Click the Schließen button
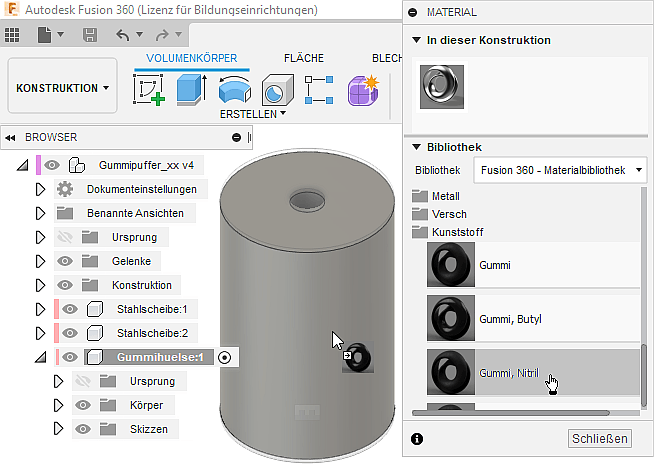The height and width of the screenshot is (465, 654). 600,439
